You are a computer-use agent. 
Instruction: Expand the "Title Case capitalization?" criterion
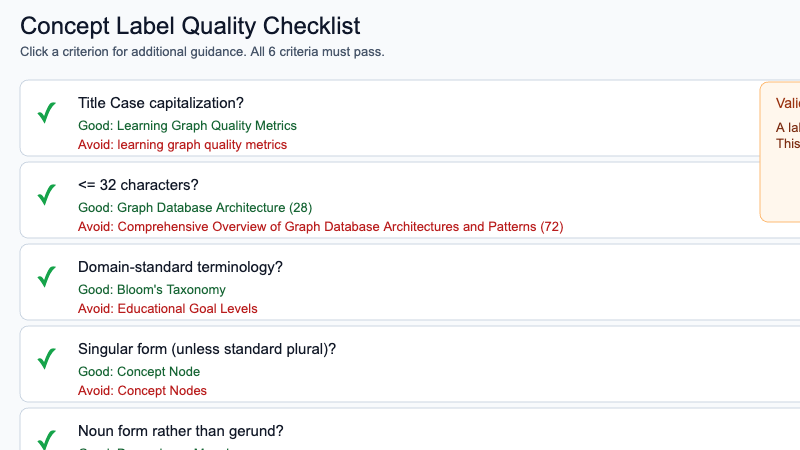(x=161, y=103)
